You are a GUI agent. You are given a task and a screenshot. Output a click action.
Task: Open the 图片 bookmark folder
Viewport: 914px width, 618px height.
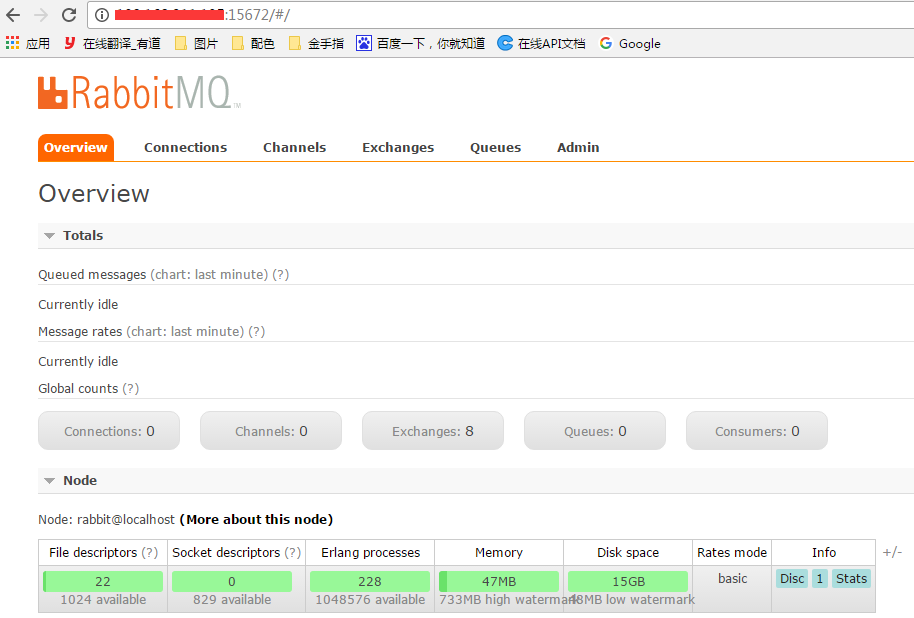point(196,44)
